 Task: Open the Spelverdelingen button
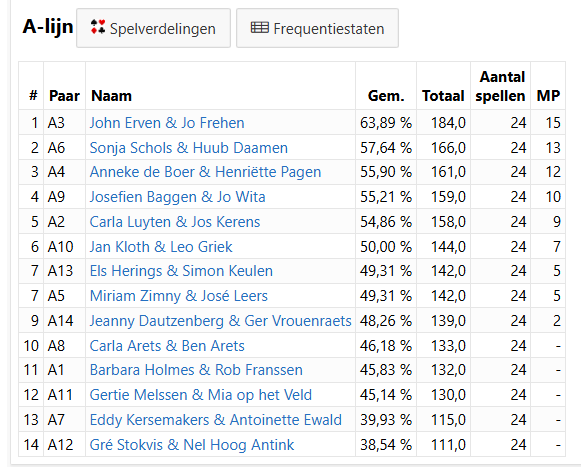coord(153,28)
